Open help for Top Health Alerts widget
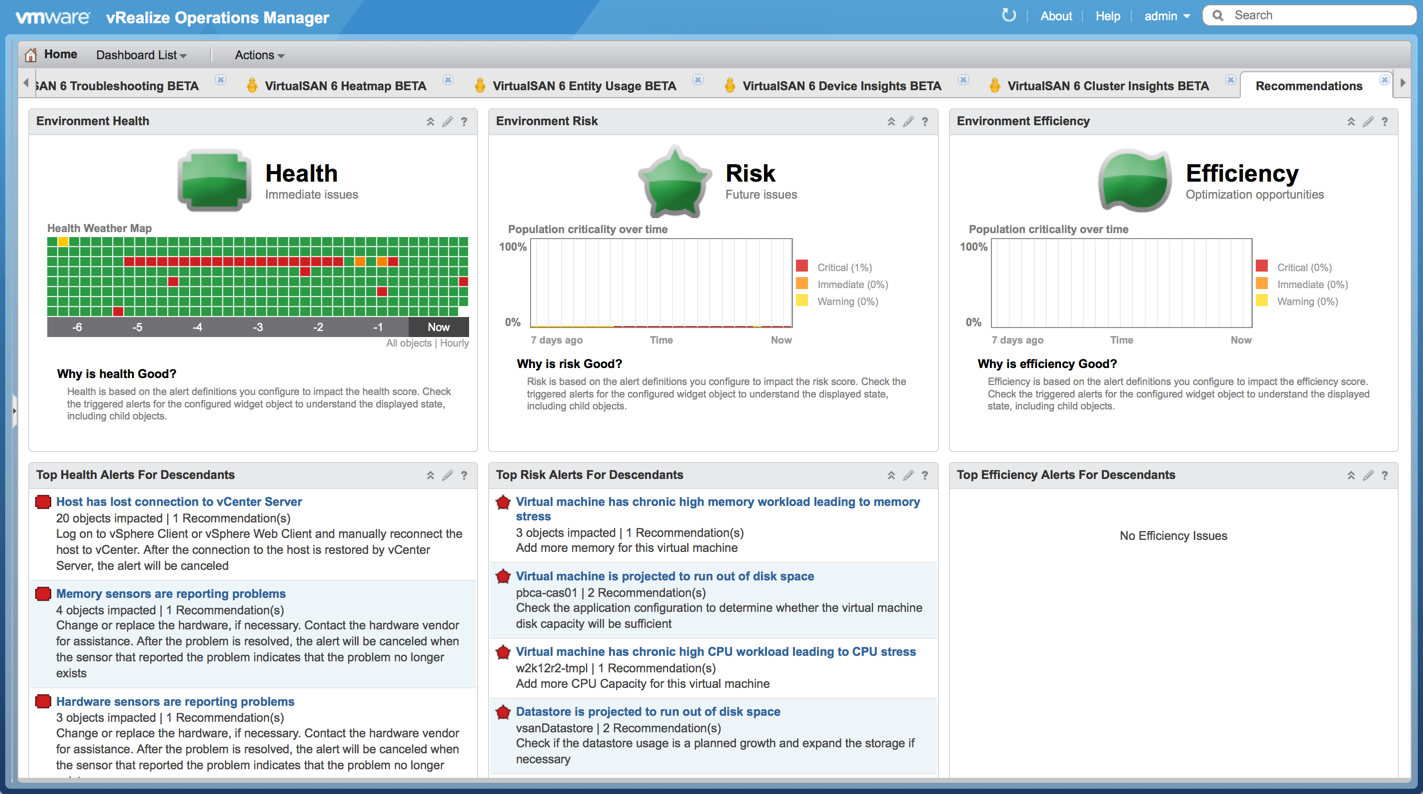This screenshot has height=794, width=1423. coord(464,476)
